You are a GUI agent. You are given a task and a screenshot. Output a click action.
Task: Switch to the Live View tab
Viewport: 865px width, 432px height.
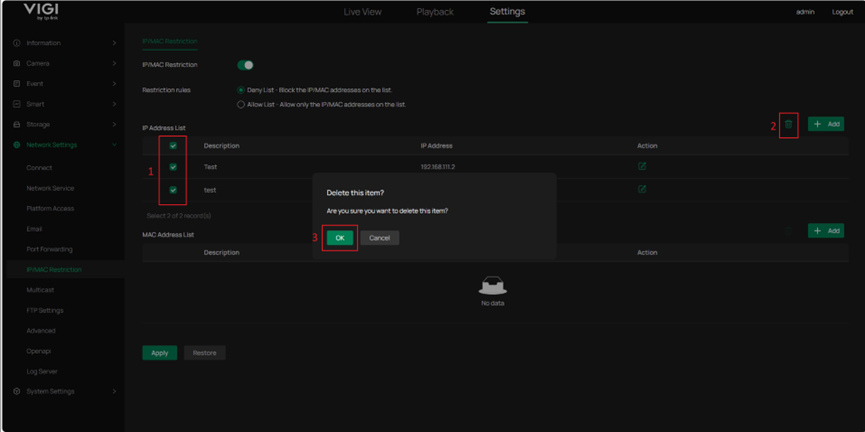[362, 12]
